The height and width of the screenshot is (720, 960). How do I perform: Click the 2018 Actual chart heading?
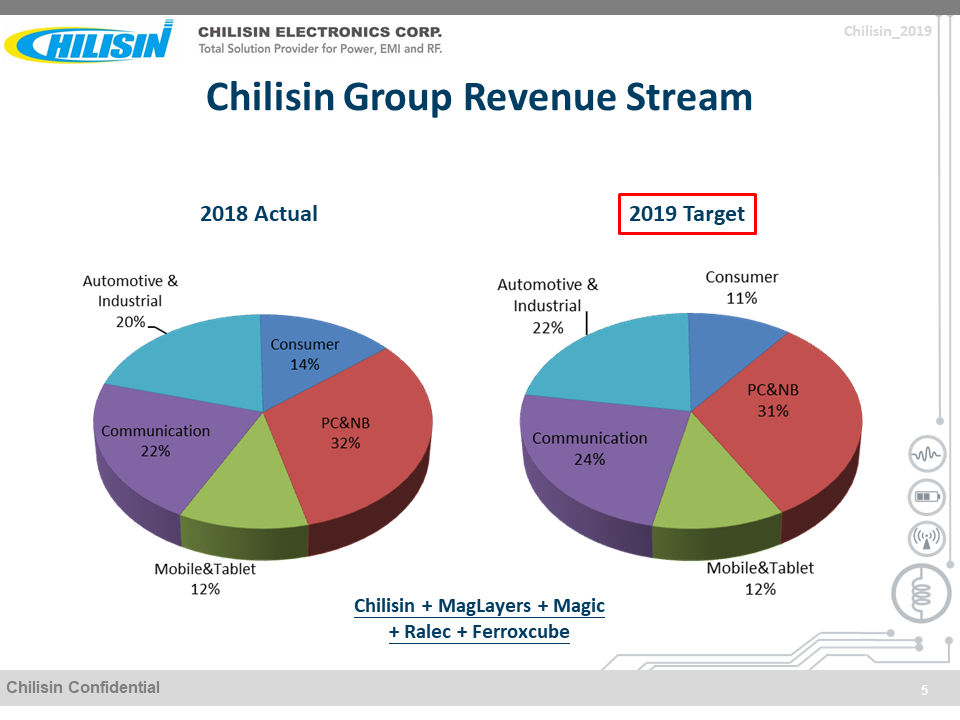259,214
